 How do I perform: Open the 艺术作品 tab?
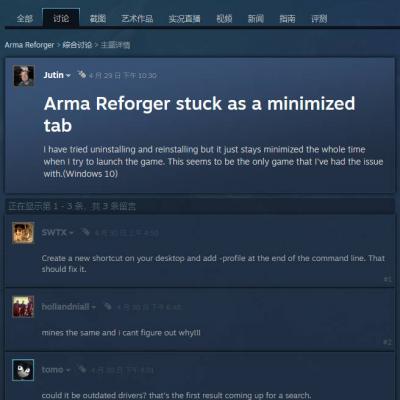point(137,18)
